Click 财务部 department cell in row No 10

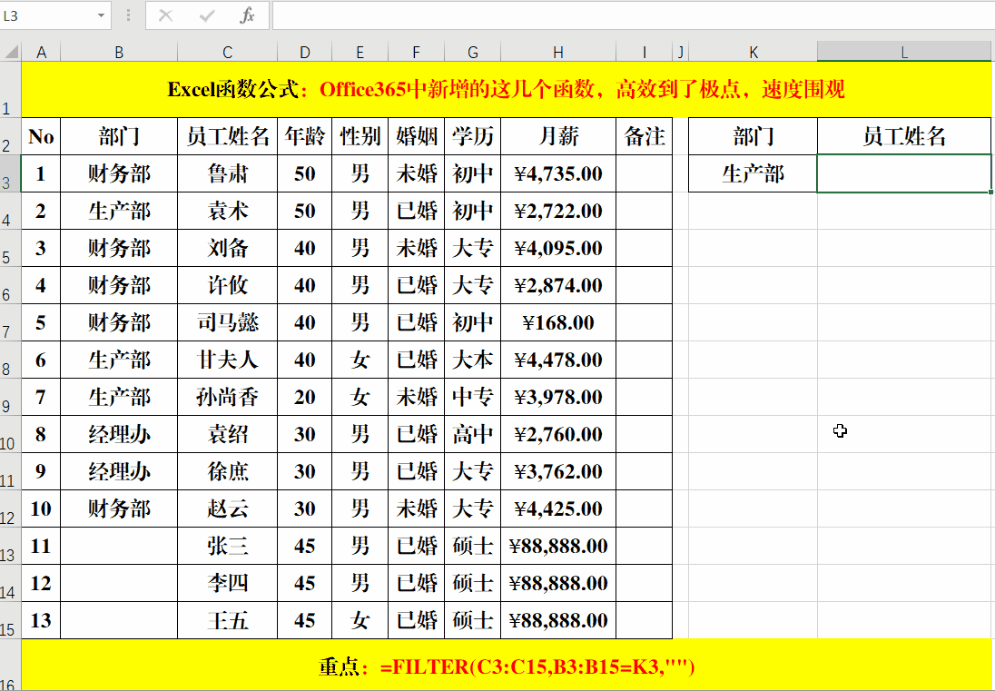119,509
